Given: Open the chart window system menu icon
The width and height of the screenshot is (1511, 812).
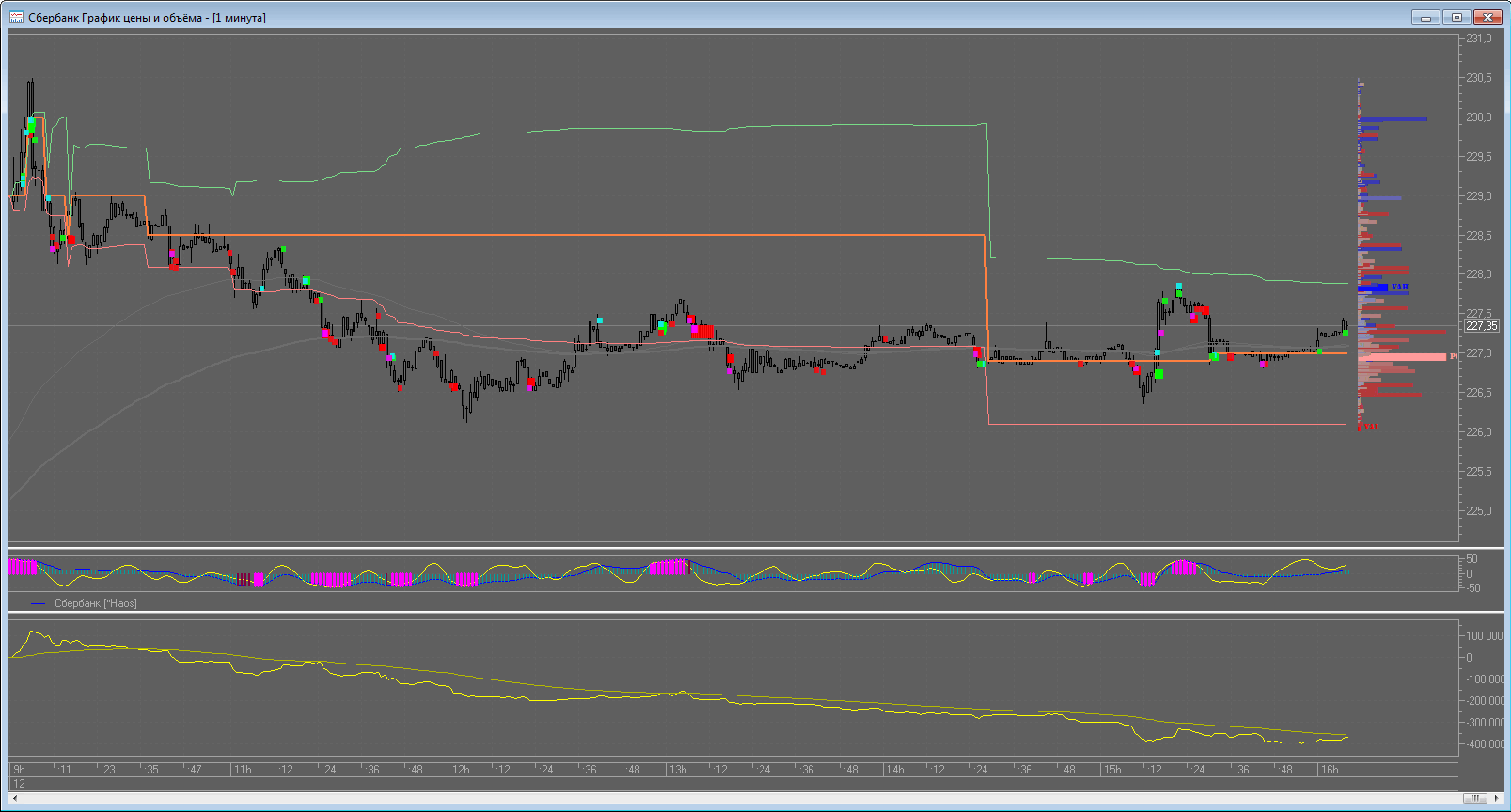Looking at the screenshot, I should [x=16, y=17].
